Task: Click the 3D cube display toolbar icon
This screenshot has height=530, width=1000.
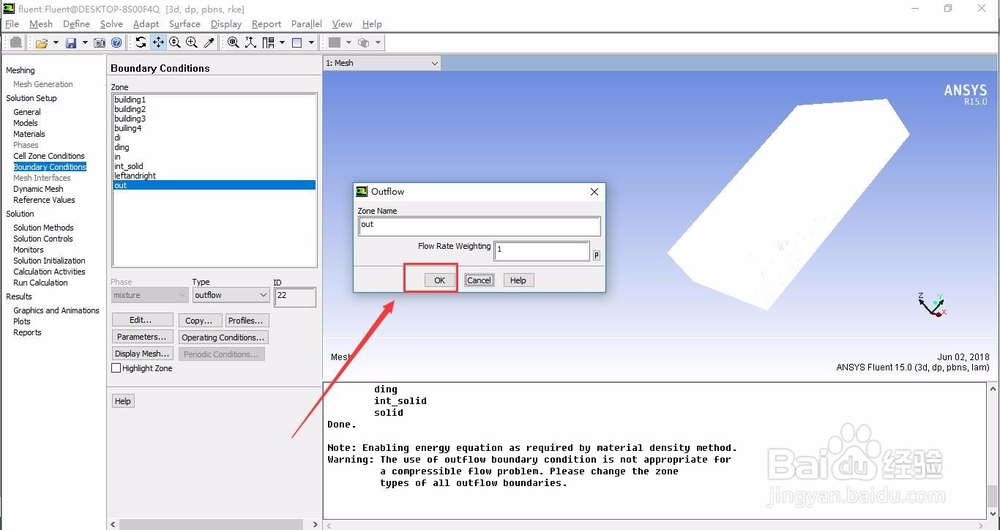Action: [x=364, y=43]
